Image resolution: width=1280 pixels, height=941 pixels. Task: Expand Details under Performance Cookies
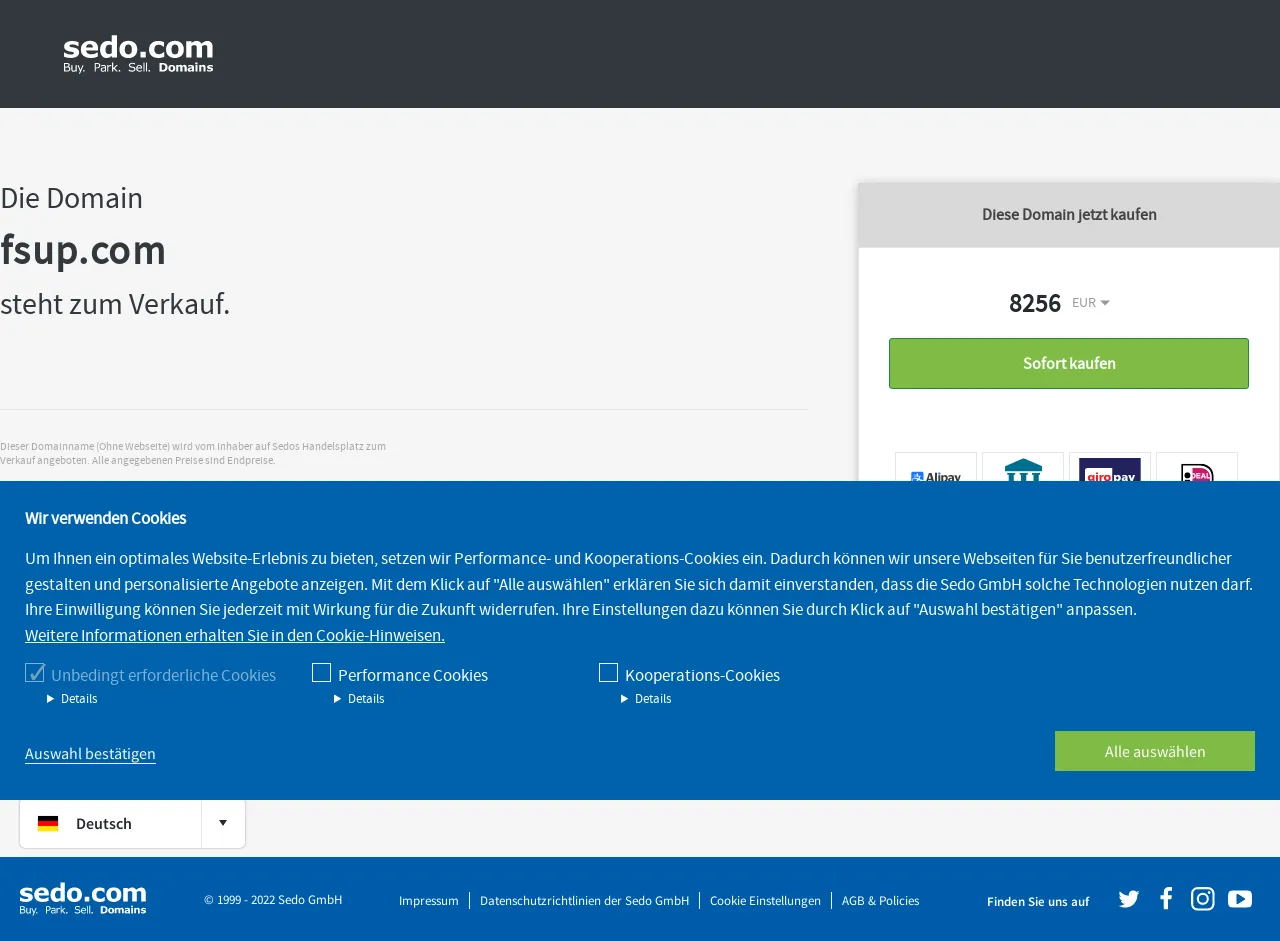[359, 699]
